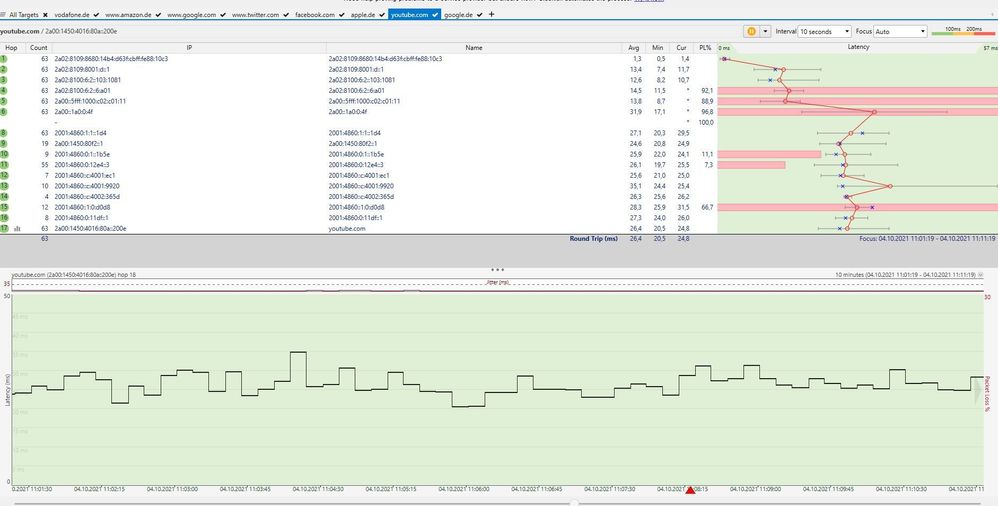Viewport: 998px width, 506px height.
Task: Open the timeline graph period dropdown arrow
Action: [980, 275]
